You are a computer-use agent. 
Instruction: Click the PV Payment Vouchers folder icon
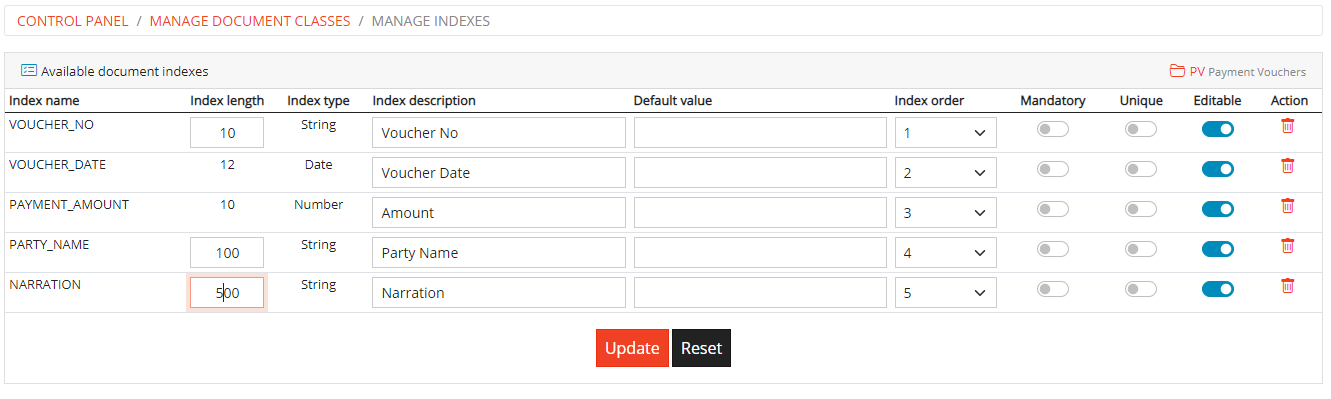pos(1177,71)
